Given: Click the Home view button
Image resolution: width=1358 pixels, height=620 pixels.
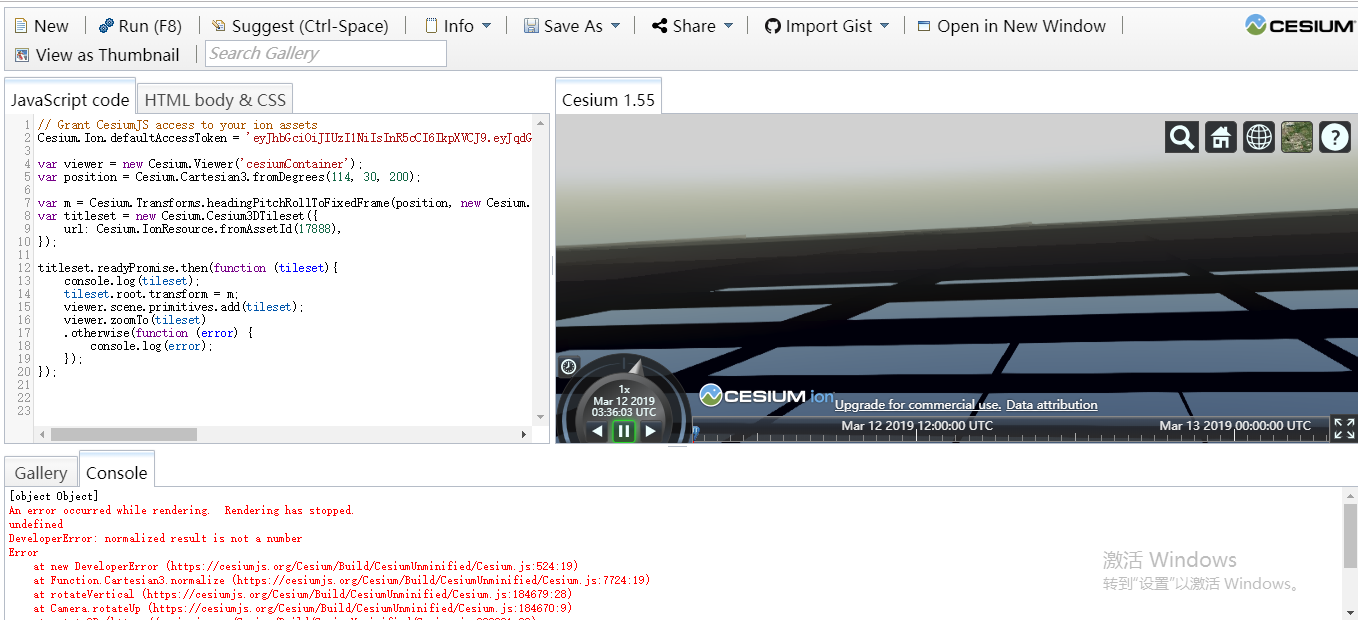Looking at the screenshot, I should point(1220,137).
